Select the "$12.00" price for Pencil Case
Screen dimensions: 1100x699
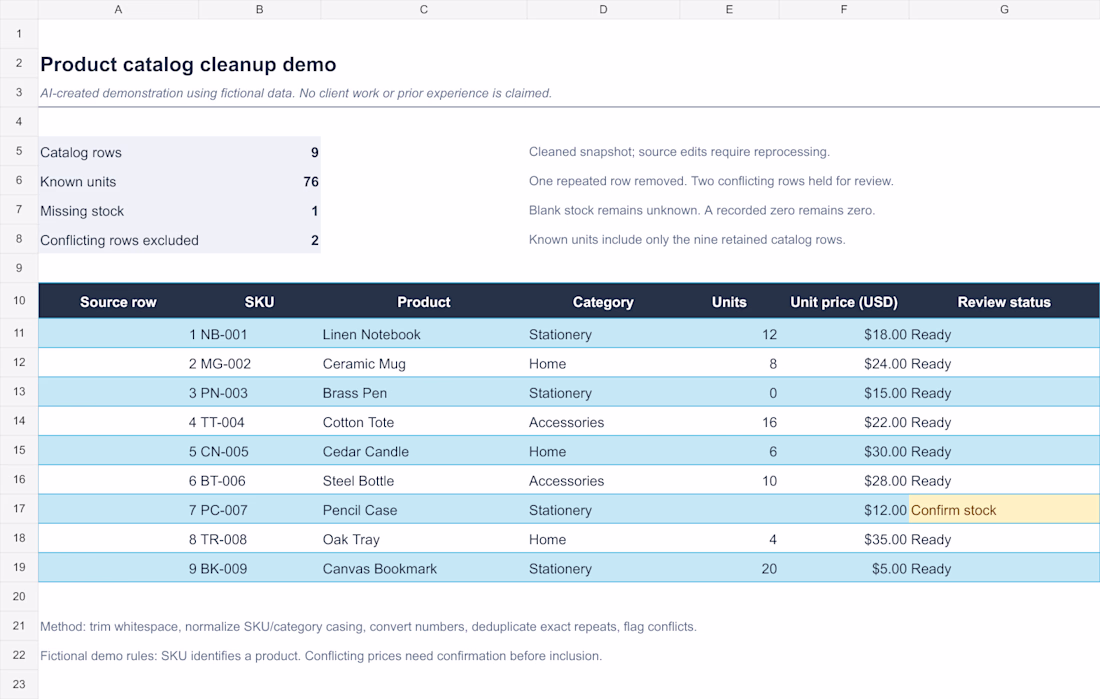(x=844, y=510)
